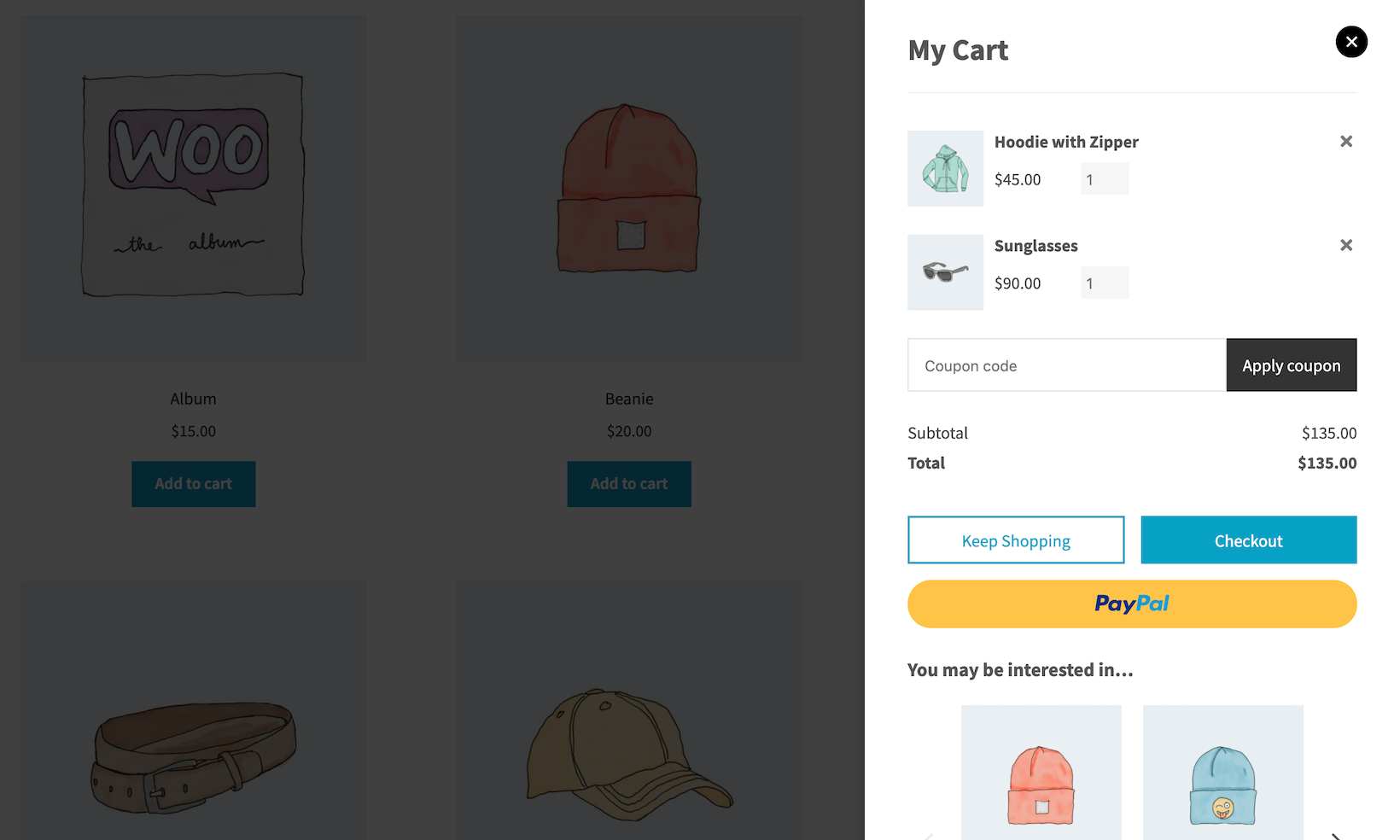Apply the coupon code
The height and width of the screenshot is (840, 1400).
tap(1292, 365)
